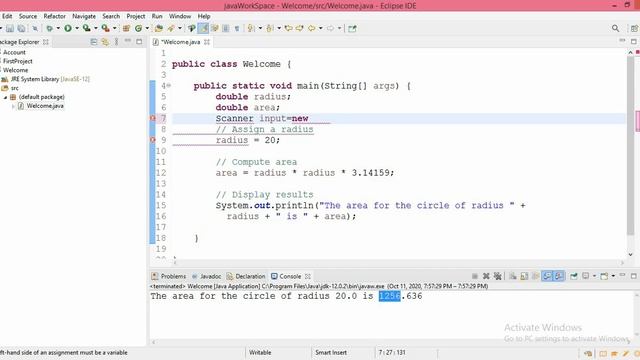The width and height of the screenshot is (640, 360).
Task: Select the src folder in Package Explorer
Action: pos(11,88)
